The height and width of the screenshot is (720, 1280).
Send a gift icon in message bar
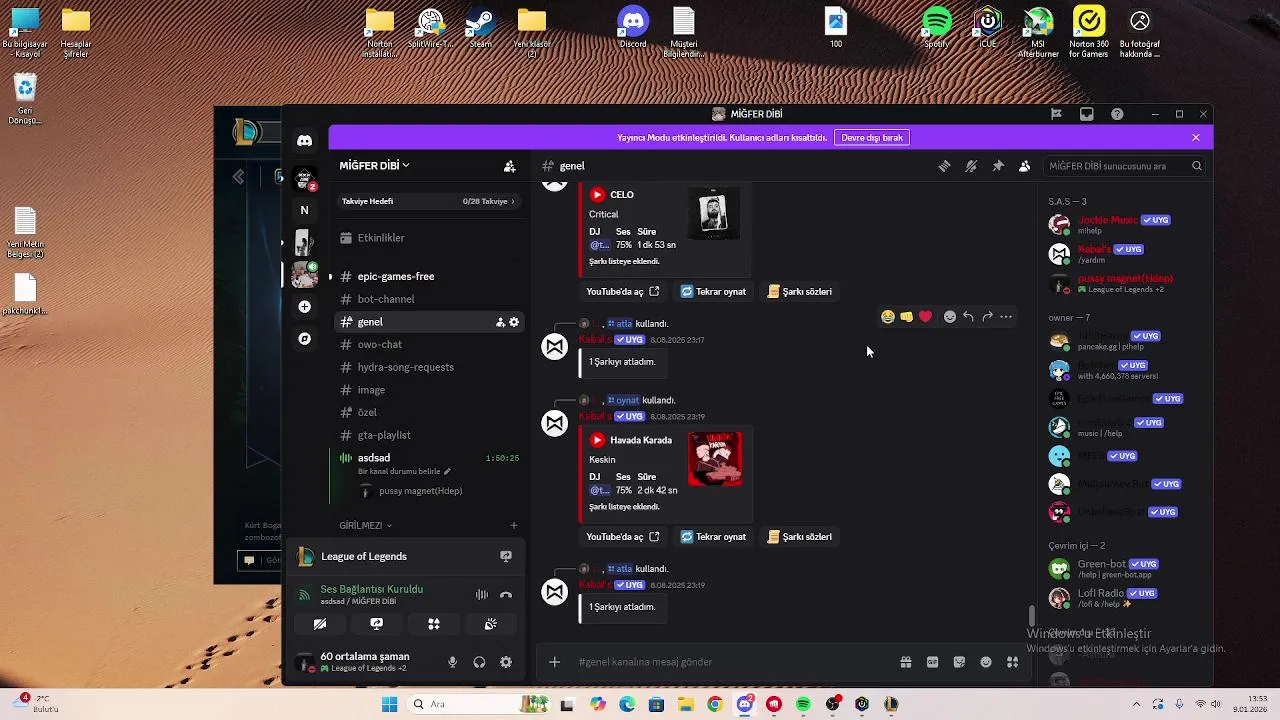tap(906, 662)
